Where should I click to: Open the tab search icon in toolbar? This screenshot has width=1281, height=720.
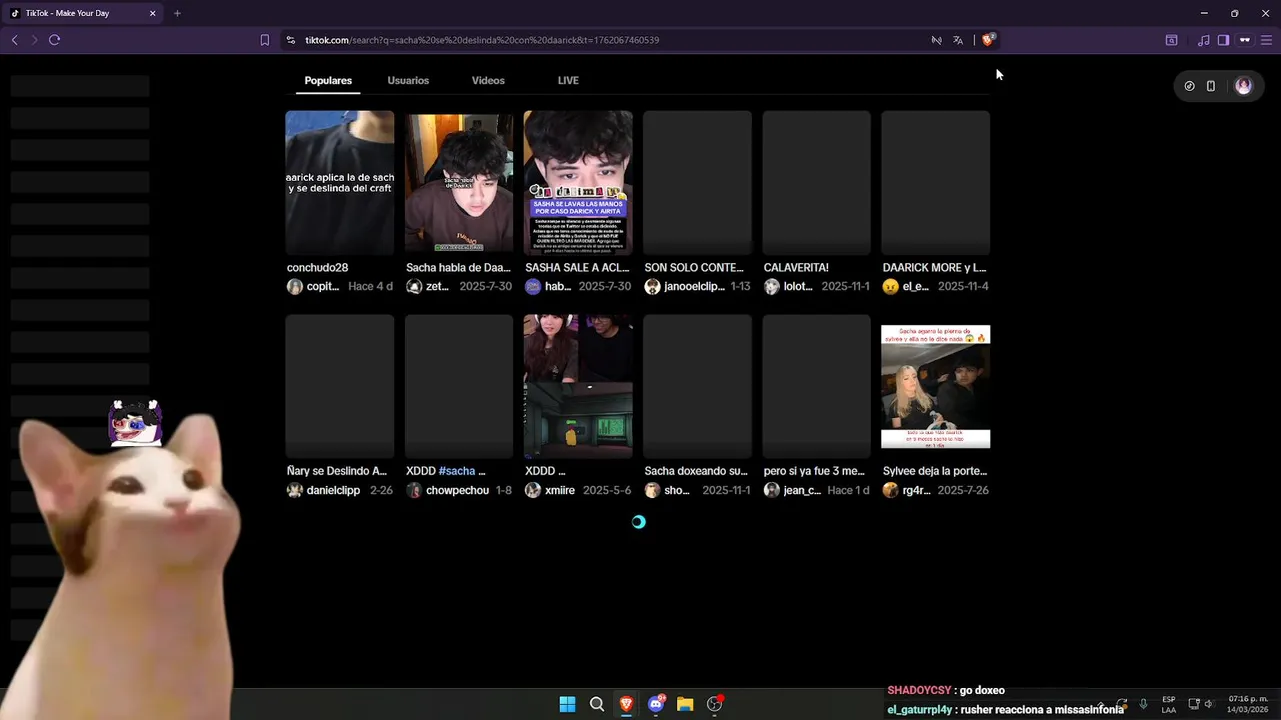[x=1171, y=40]
